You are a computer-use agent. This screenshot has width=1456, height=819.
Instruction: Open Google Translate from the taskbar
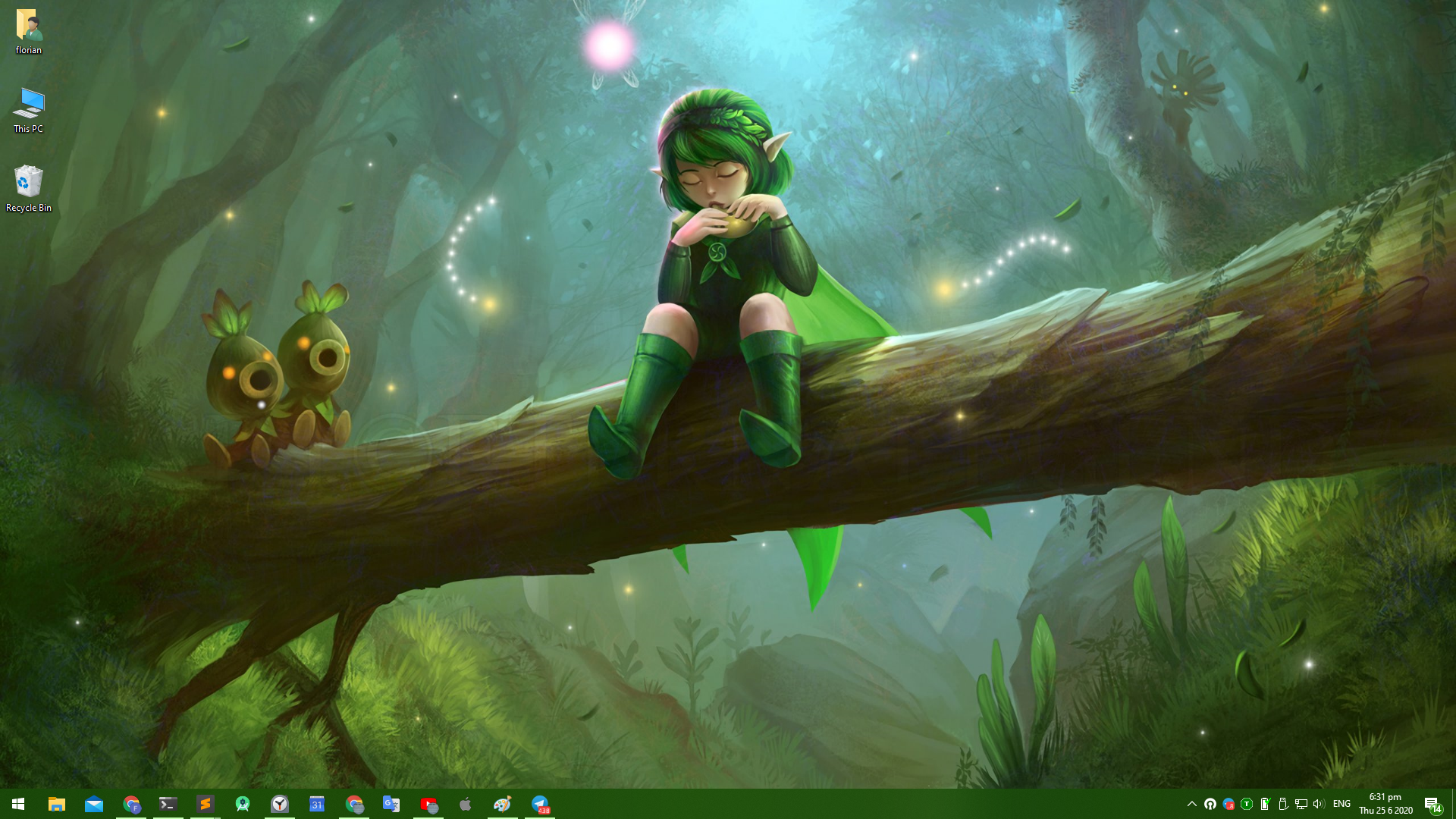point(391,804)
